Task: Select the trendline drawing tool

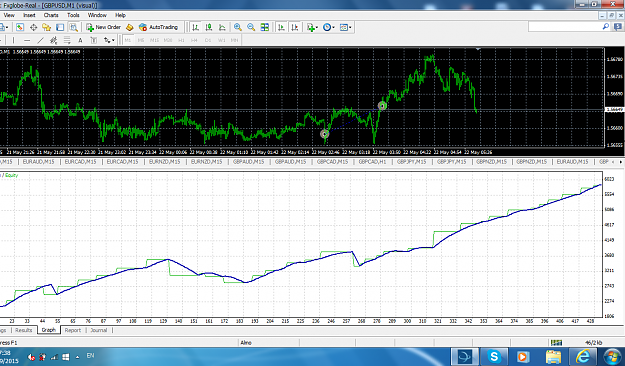Action: [x=40, y=40]
